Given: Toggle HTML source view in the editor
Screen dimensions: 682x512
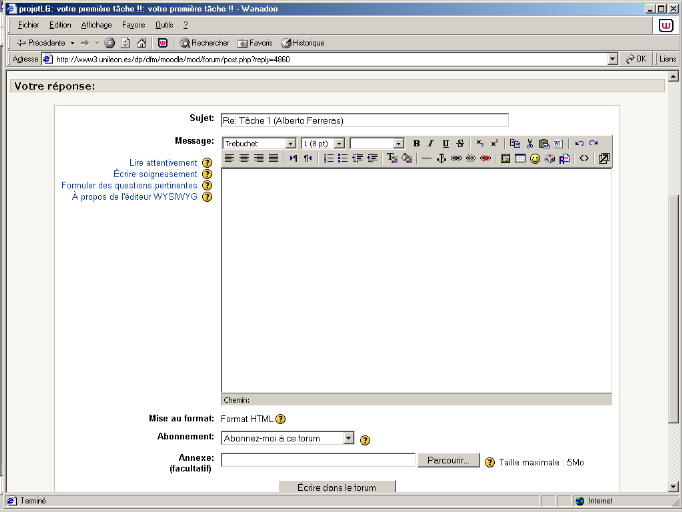Looking at the screenshot, I should pos(585,158).
